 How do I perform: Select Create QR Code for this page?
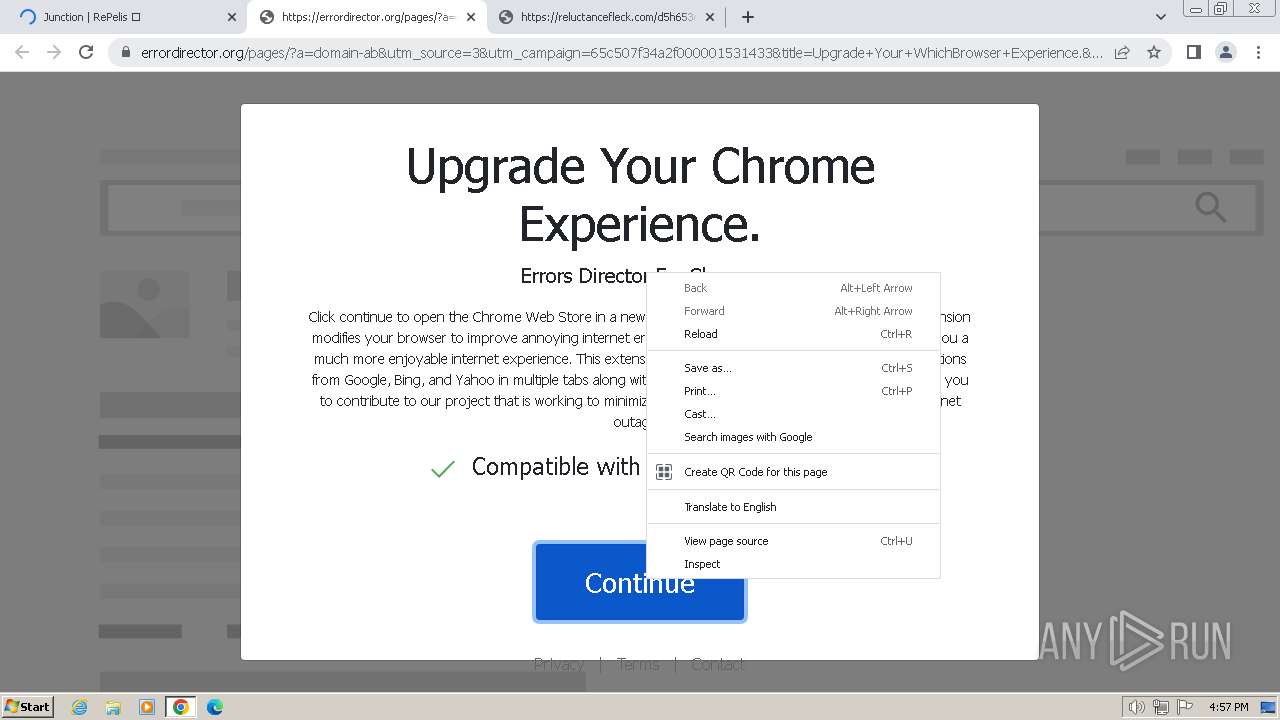pyautogui.click(x=793, y=472)
